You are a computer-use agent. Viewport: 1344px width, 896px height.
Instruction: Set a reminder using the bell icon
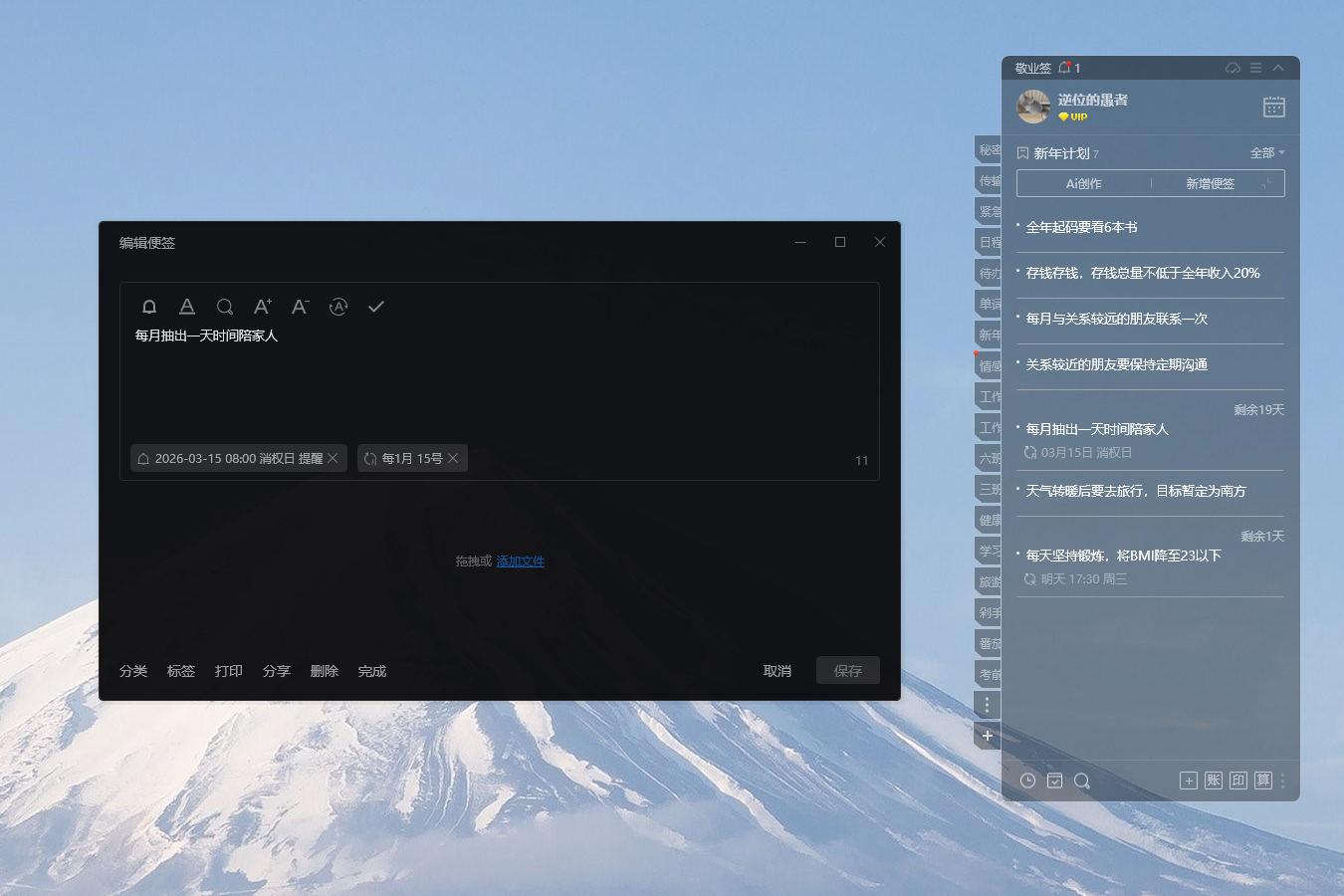[x=149, y=307]
